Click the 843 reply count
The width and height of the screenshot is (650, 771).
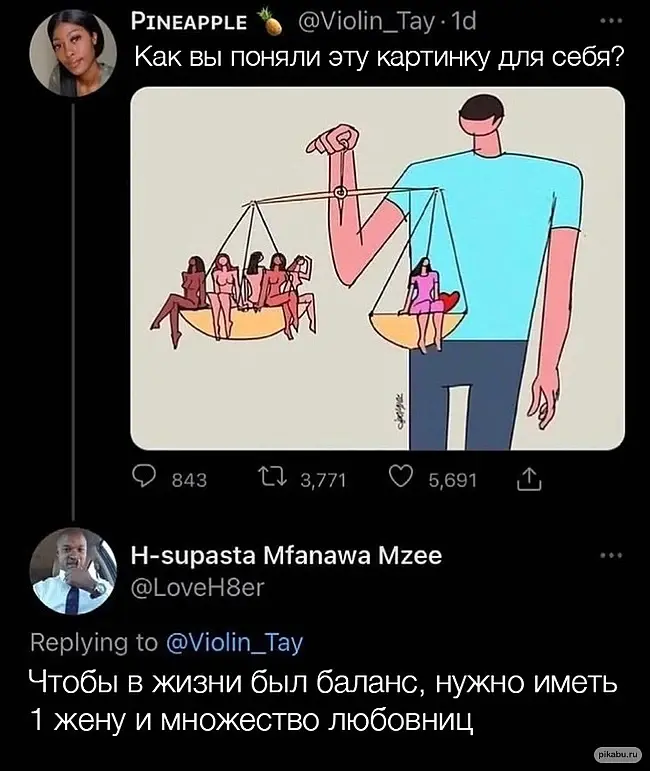pos(189,479)
